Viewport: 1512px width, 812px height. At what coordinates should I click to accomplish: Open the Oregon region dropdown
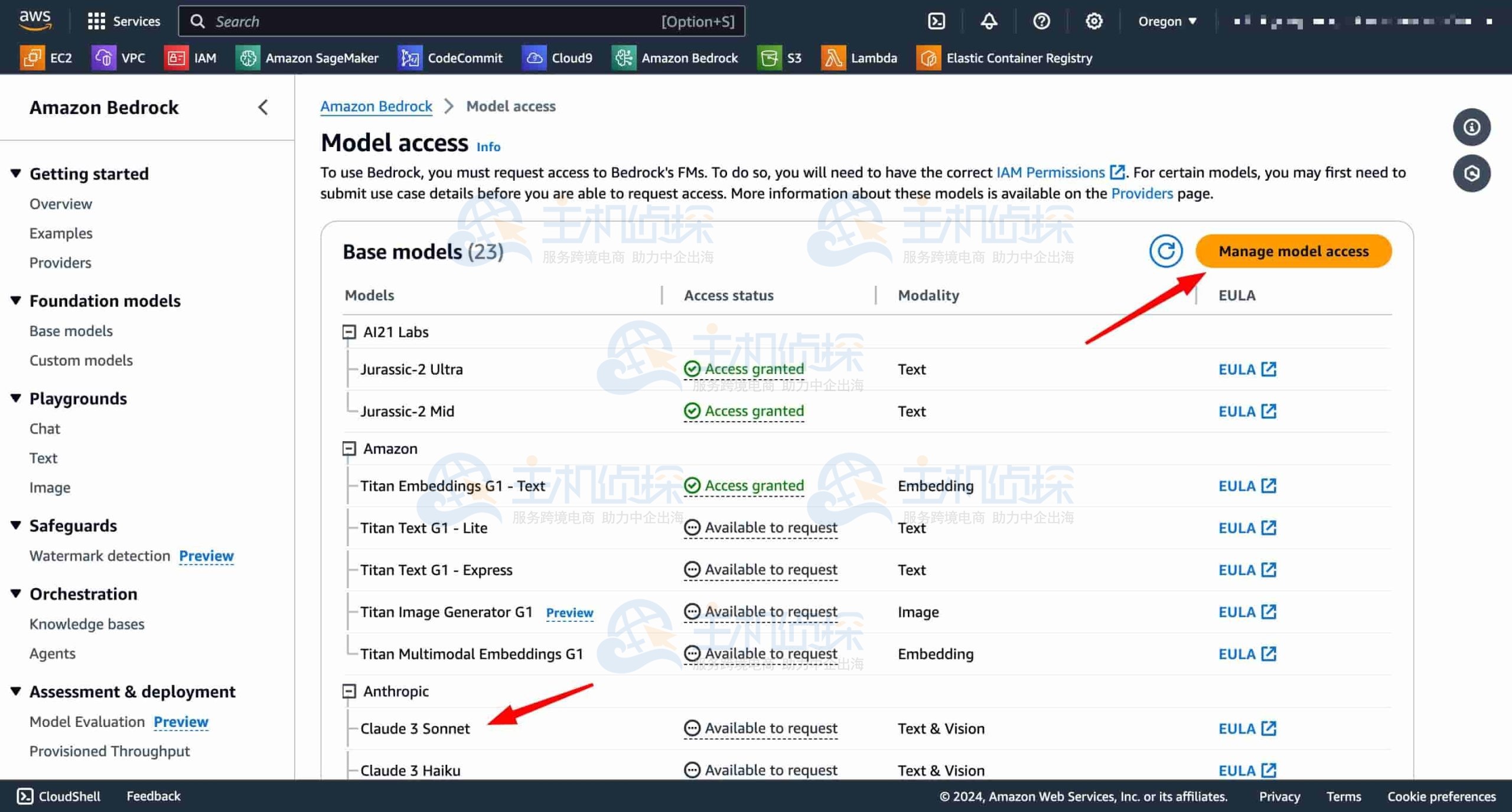click(1167, 21)
